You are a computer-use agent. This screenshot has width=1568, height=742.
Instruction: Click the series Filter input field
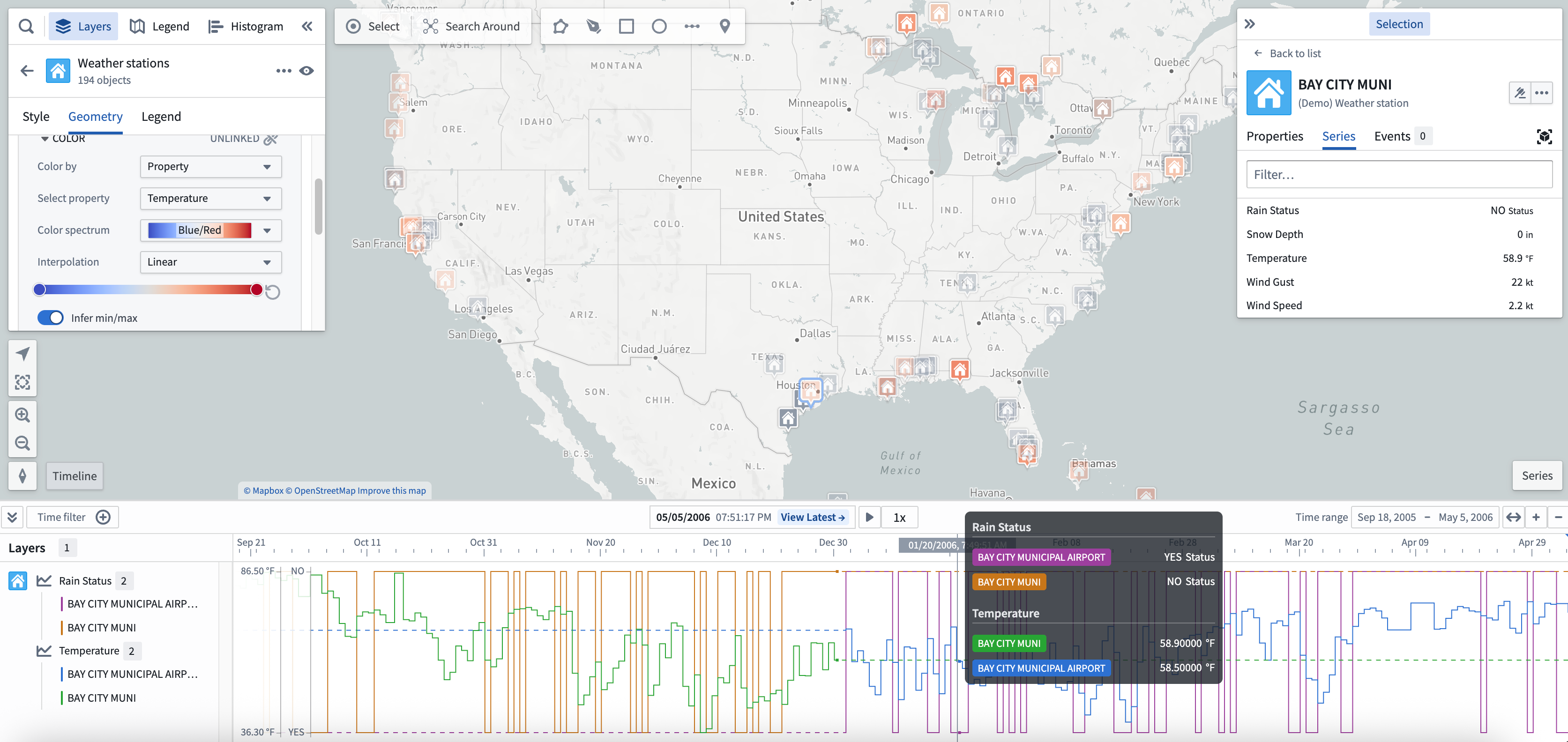pyautogui.click(x=1399, y=175)
